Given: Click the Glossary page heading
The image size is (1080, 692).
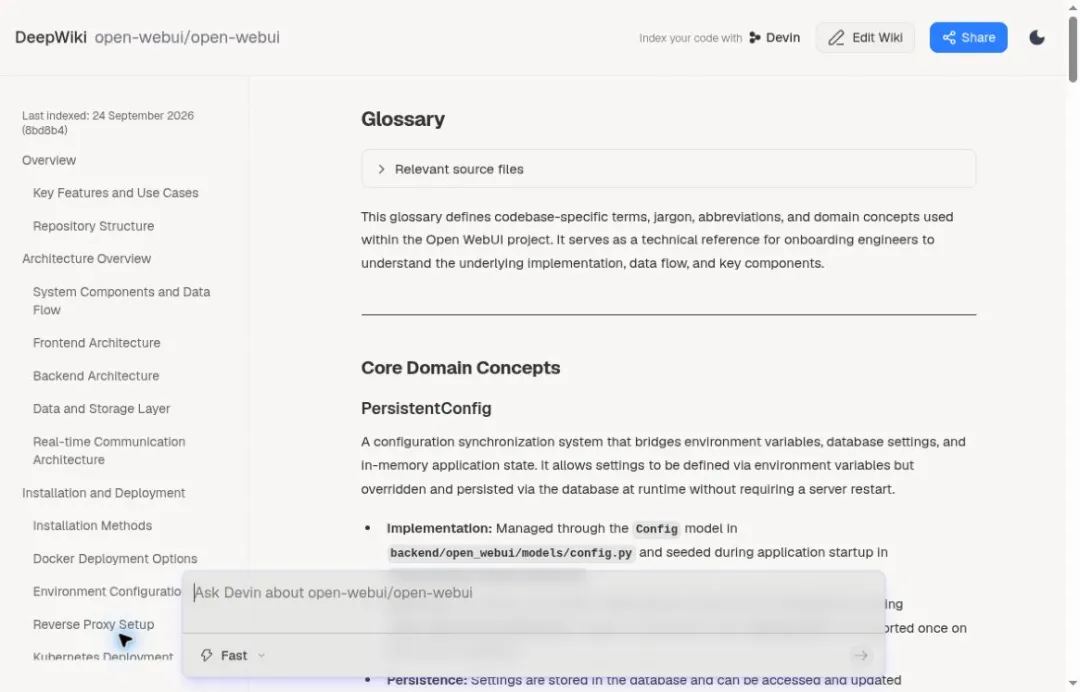Looking at the screenshot, I should [x=403, y=119].
